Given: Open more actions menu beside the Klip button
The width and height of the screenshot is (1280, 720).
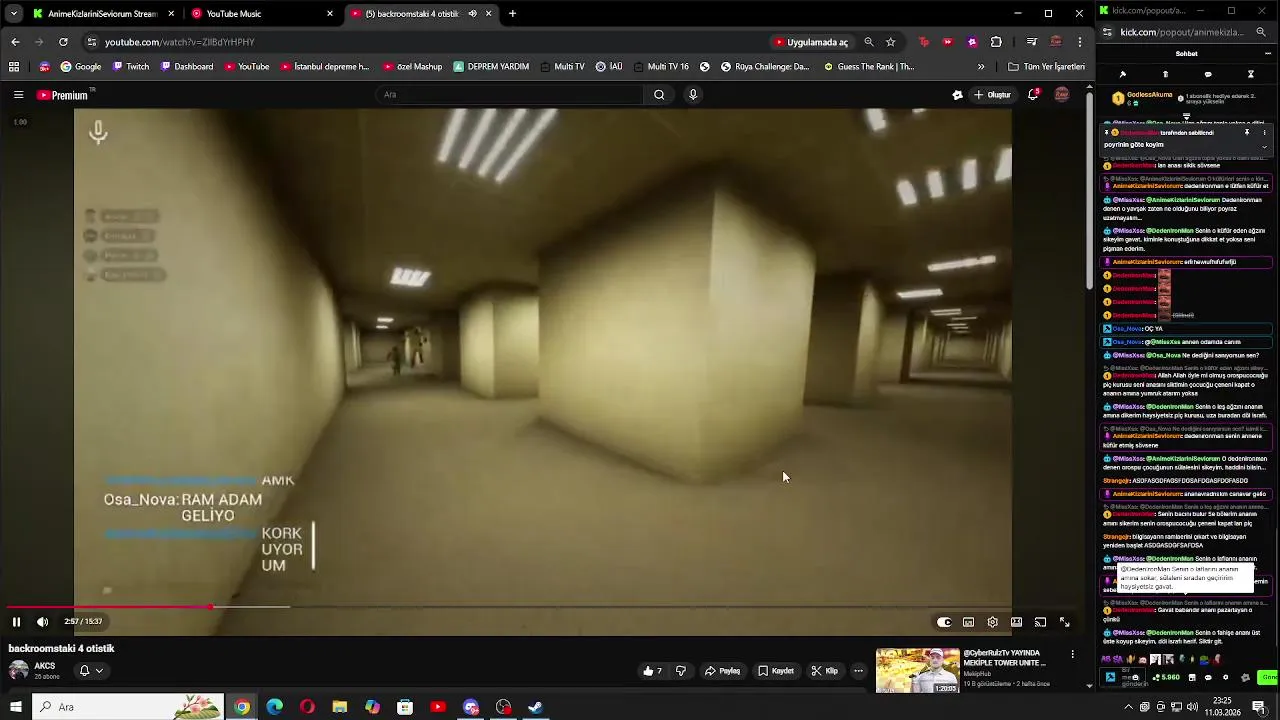Looking at the screenshot, I should [858, 671].
